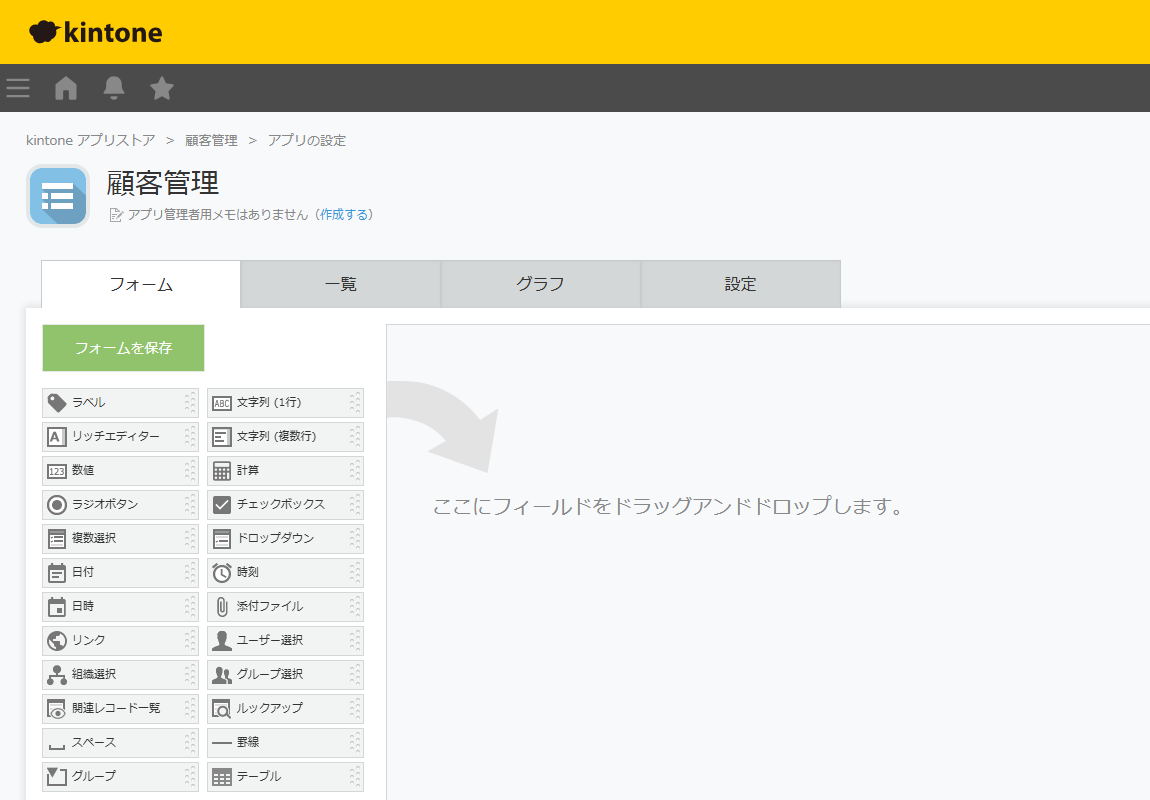Screen dimensions: 1150x800
Task: Open the 顧客管理 breadcrumb link
Action: click(211, 140)
